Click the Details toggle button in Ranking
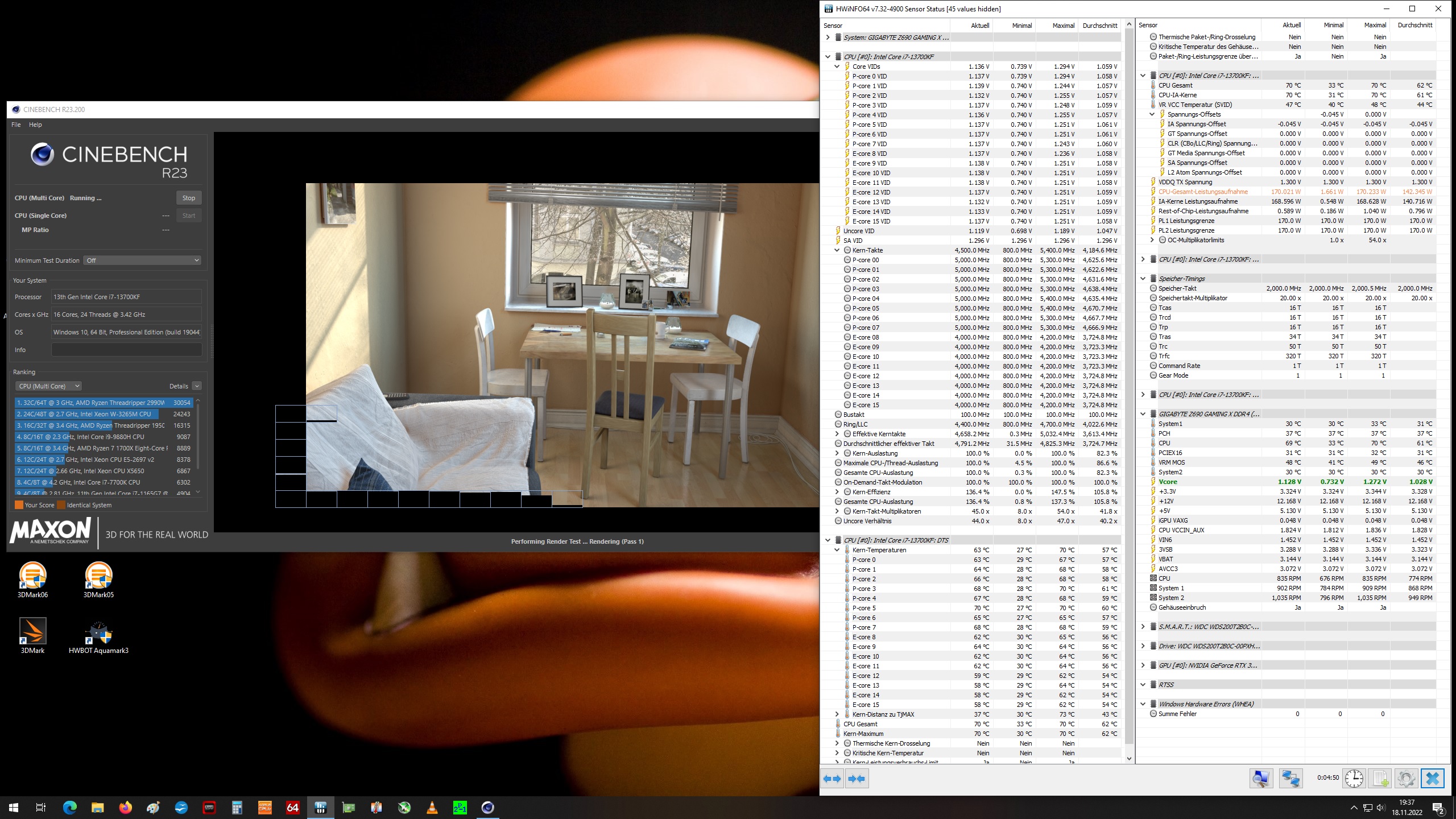The width and height of the screenshot is (1456, 819). (197, 386)
